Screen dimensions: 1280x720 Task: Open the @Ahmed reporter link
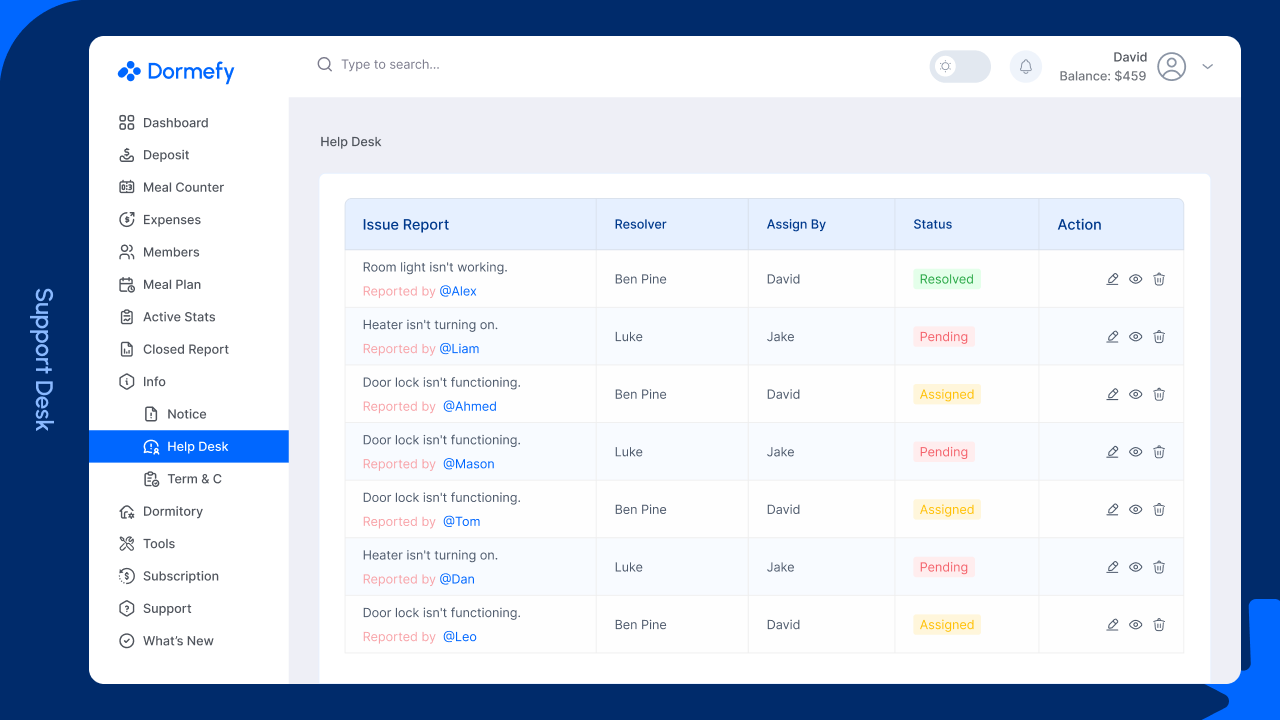[x=470, y=406]
